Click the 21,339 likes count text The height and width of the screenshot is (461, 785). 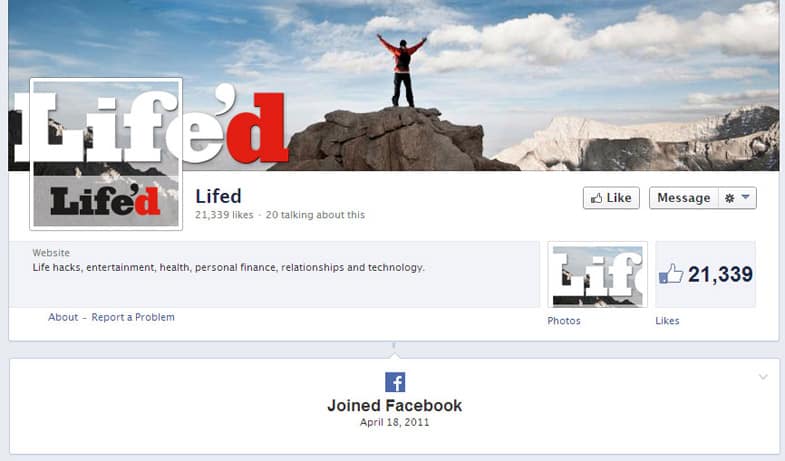(224, 215)
